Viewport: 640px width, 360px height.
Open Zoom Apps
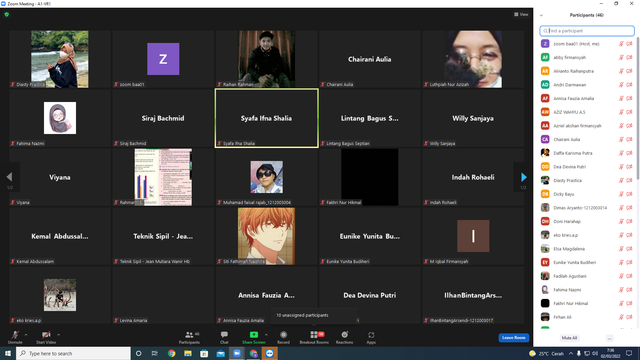(371, 337)
